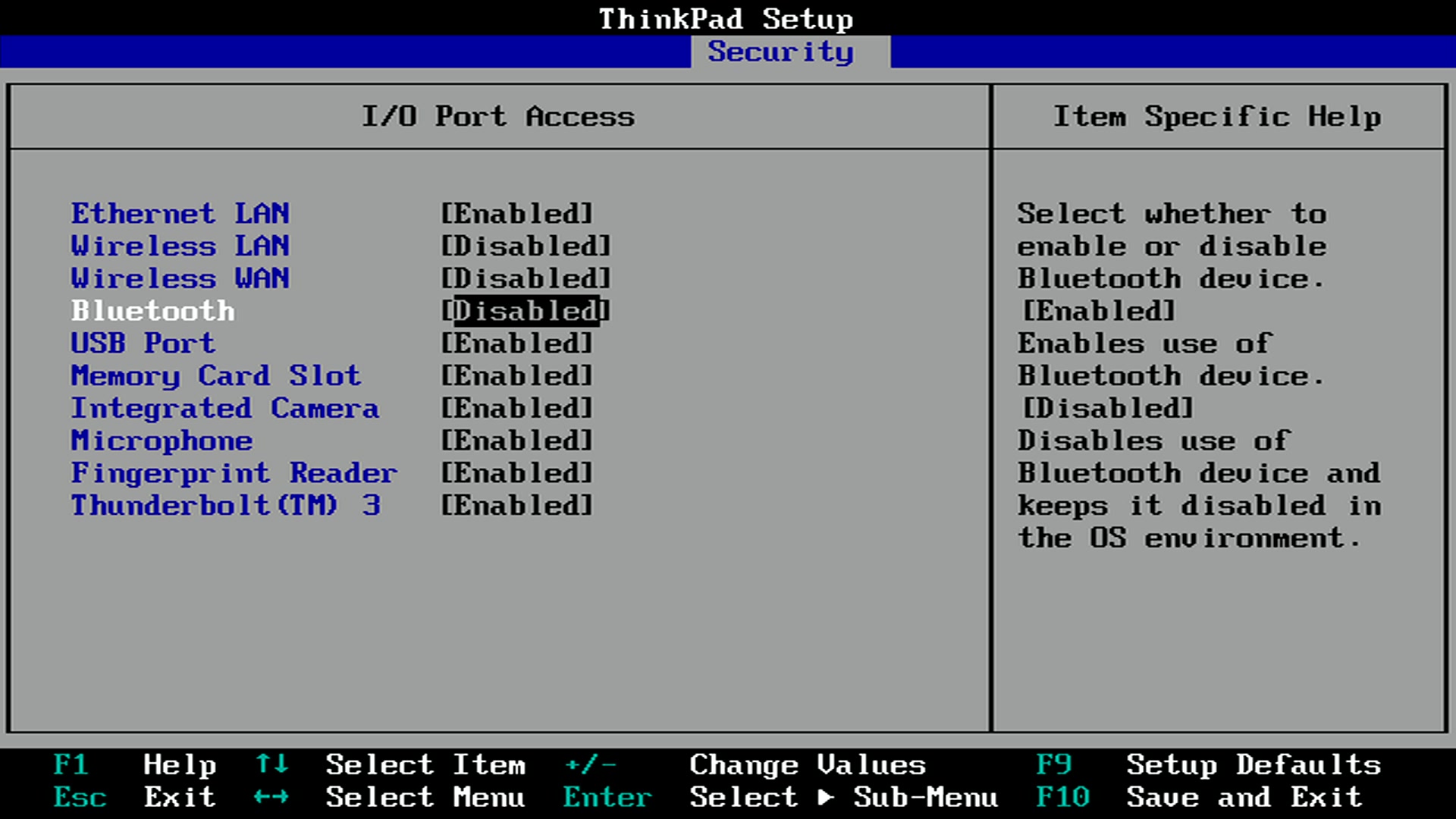Click the [Enabled] option in help text
The height and width of the screenshot is (819, 1456).
point(1100,311)
